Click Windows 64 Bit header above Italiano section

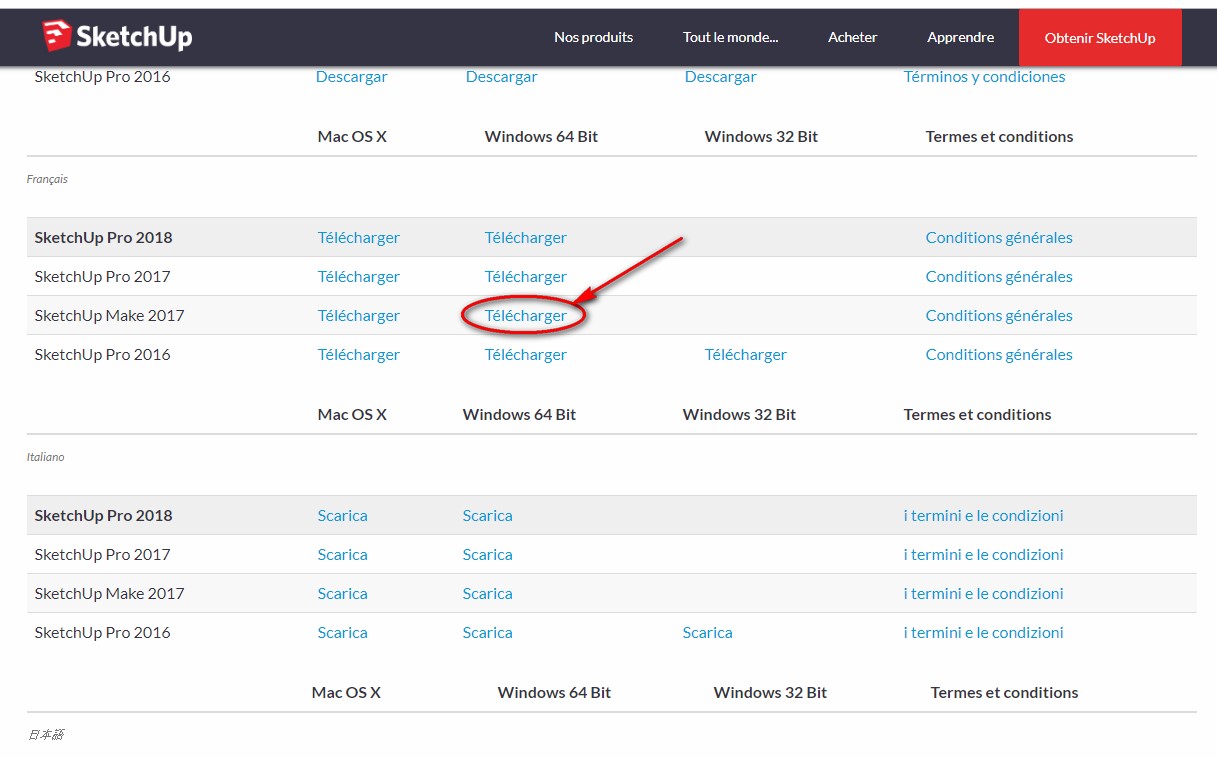point(520,415)
